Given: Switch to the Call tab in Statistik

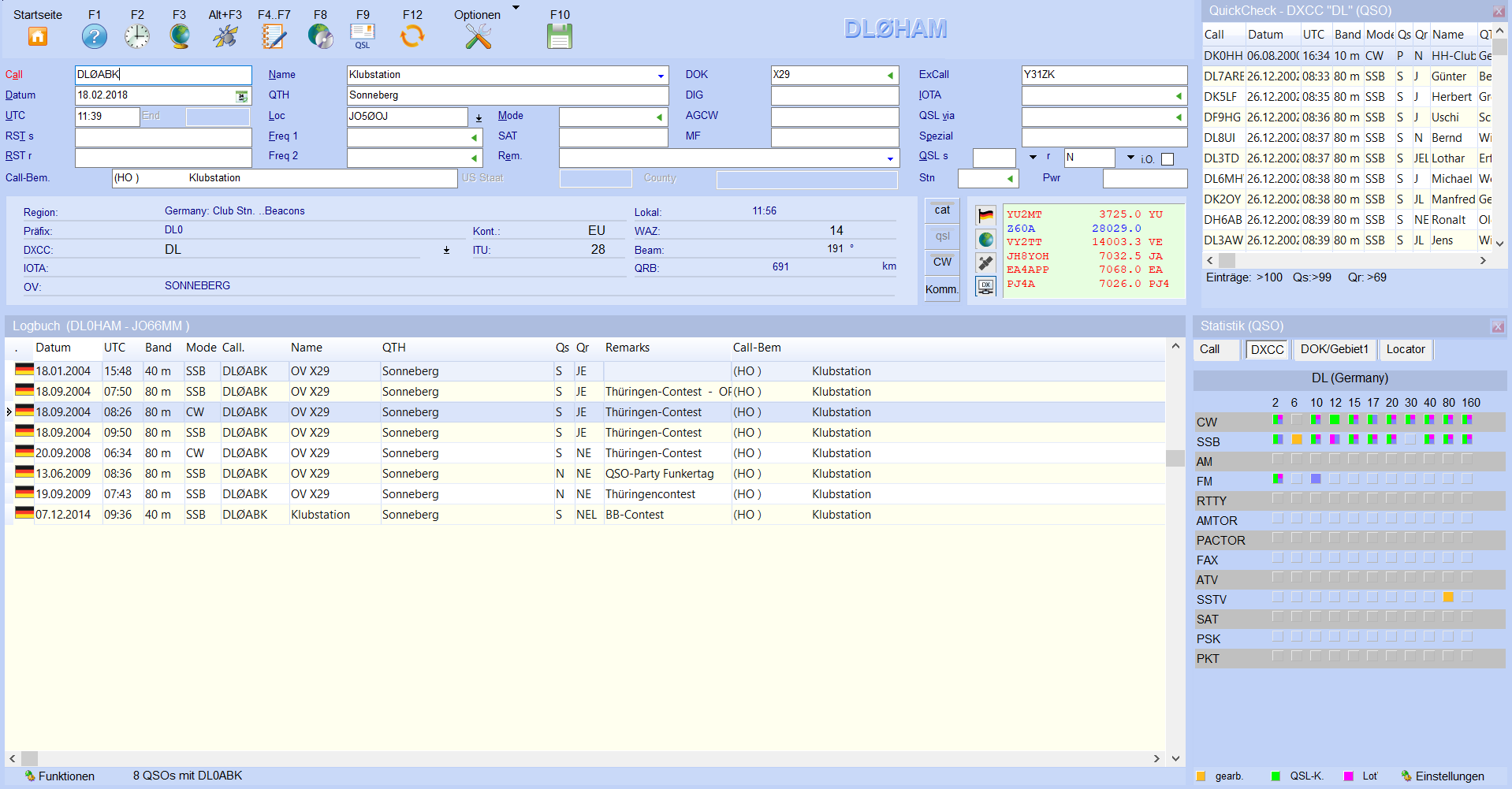Looking at the screenshot, I should pos(1215,350).
